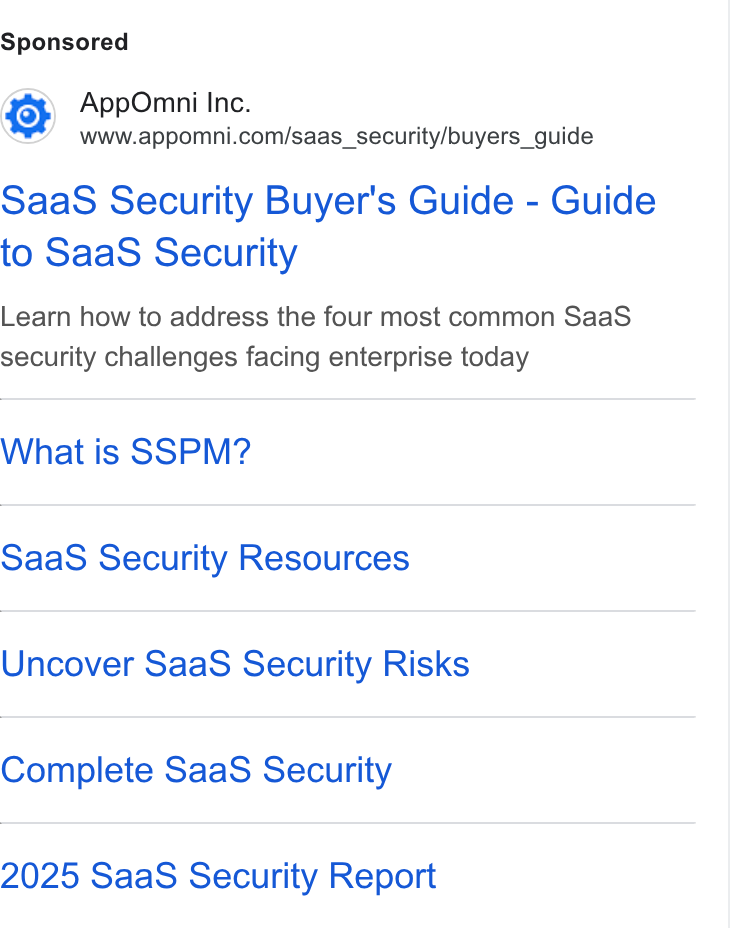Click the 'to SaaS Security' headline line

coord(149,253)
